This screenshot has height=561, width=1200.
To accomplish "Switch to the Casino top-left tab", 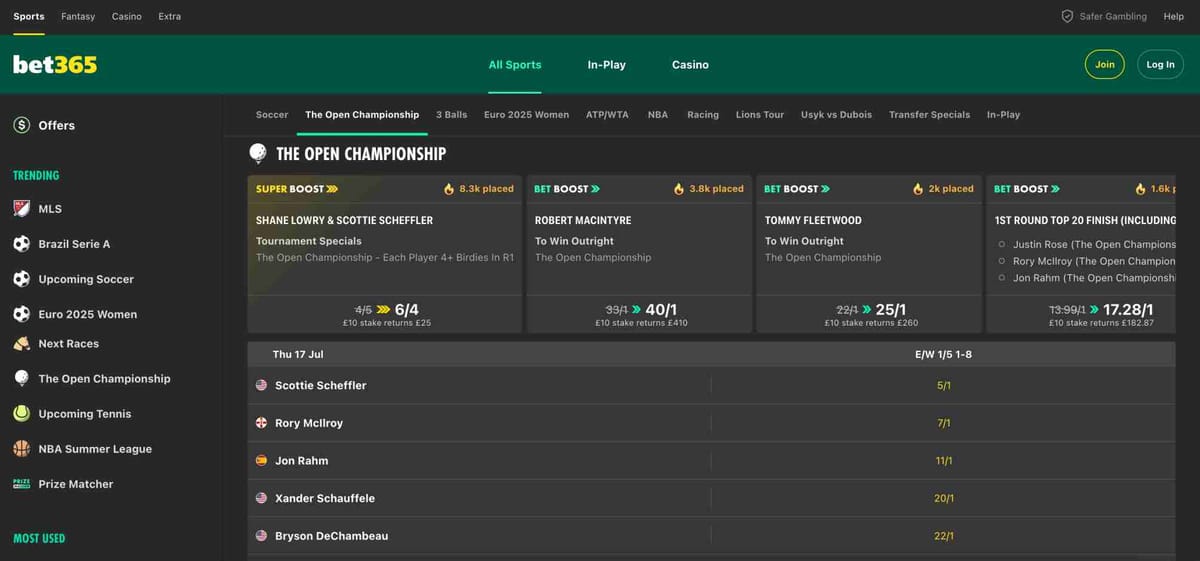I will pos(127,17).
